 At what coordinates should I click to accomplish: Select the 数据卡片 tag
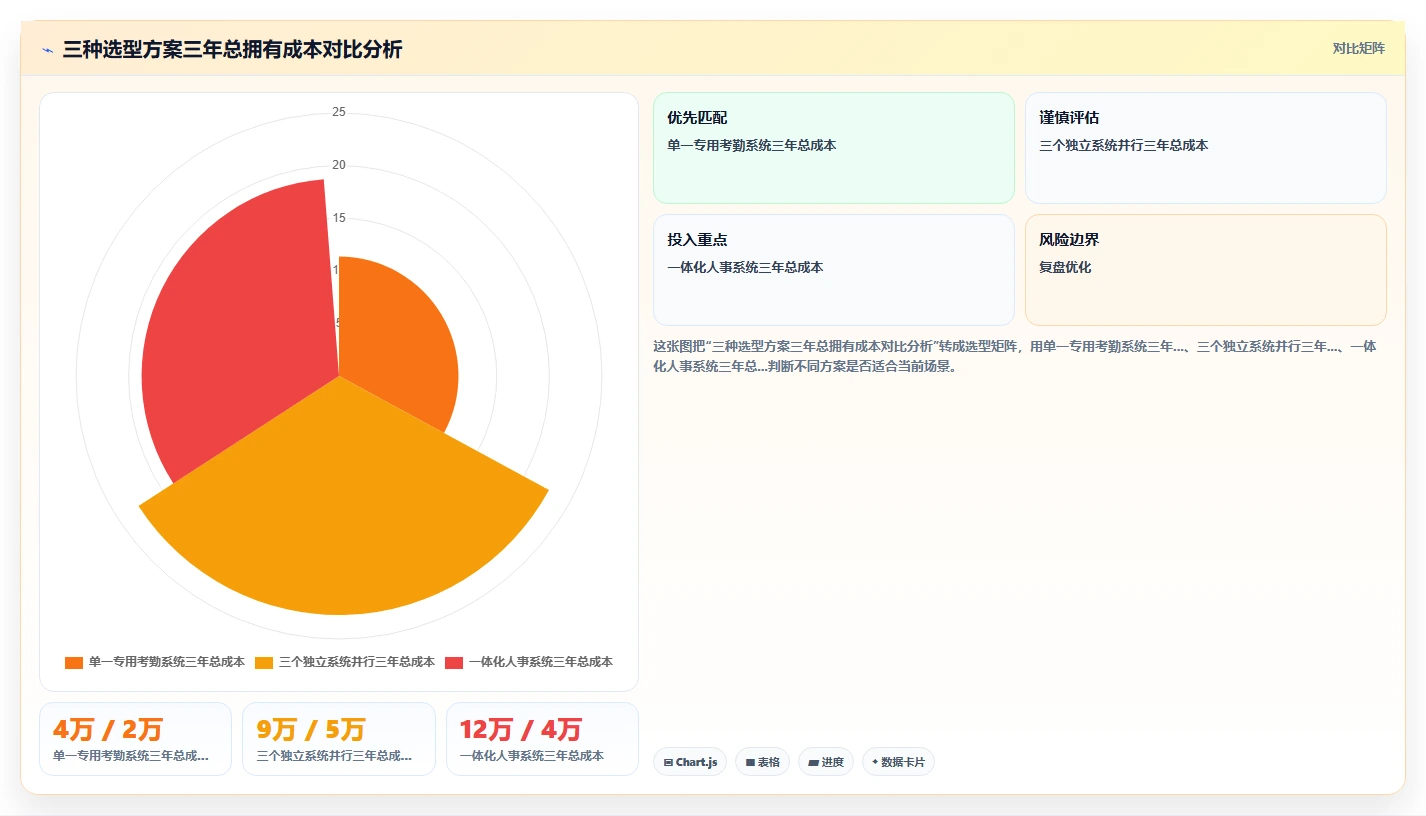[x=898, y=762]
